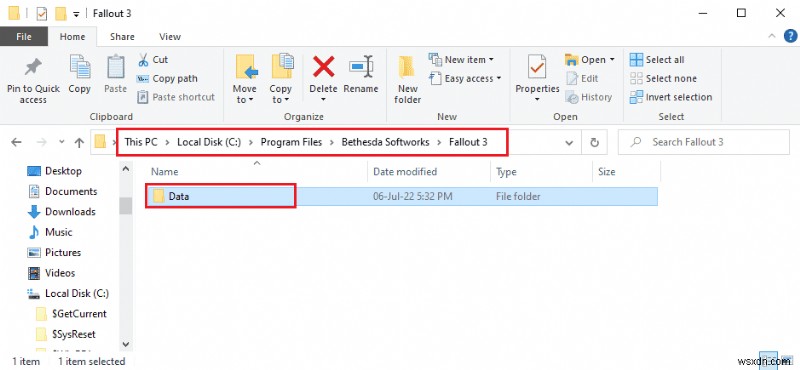Switch to the View ribbon tab
Viewport: 800px width, 370px height.
tap(170, 37)
